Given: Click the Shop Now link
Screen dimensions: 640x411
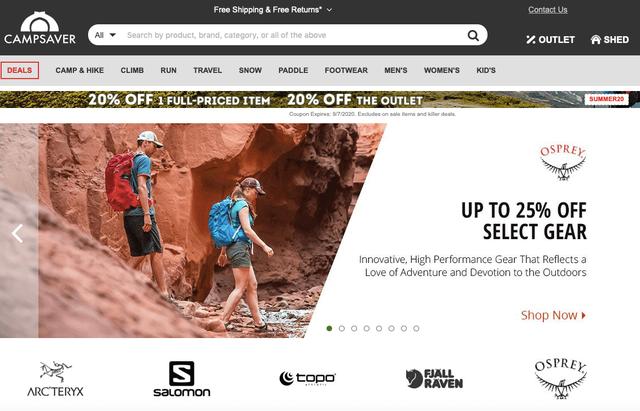Looking at the screenshot, I should pos(553,315).
